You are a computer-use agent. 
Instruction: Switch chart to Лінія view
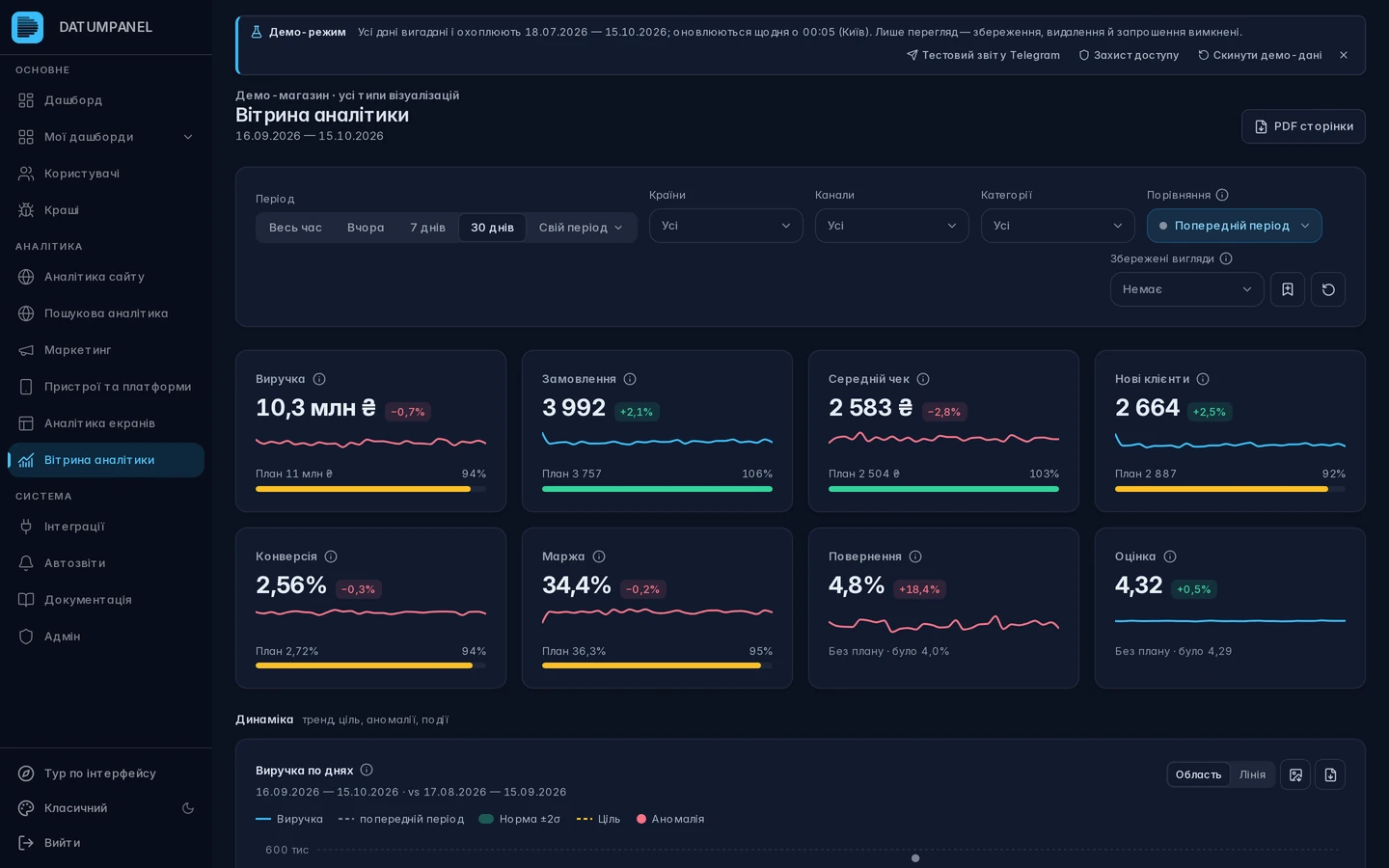coord(1252,774)
